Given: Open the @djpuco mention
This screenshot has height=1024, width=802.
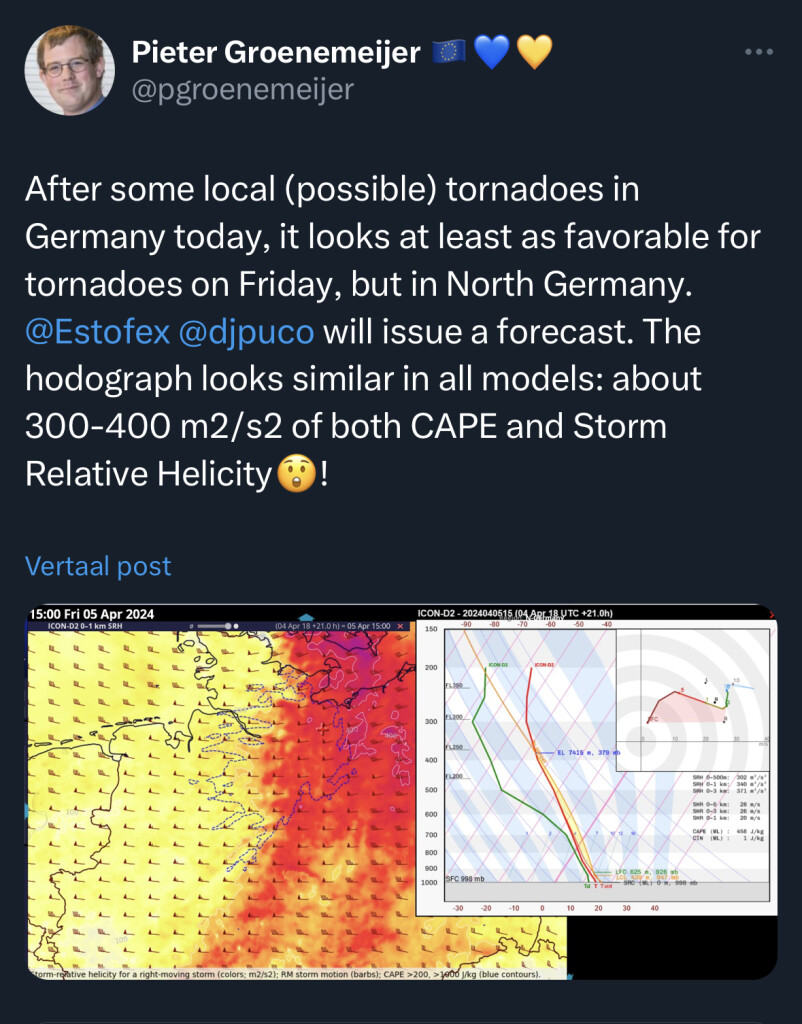Looking at the screenshot, I should point(246,331).
